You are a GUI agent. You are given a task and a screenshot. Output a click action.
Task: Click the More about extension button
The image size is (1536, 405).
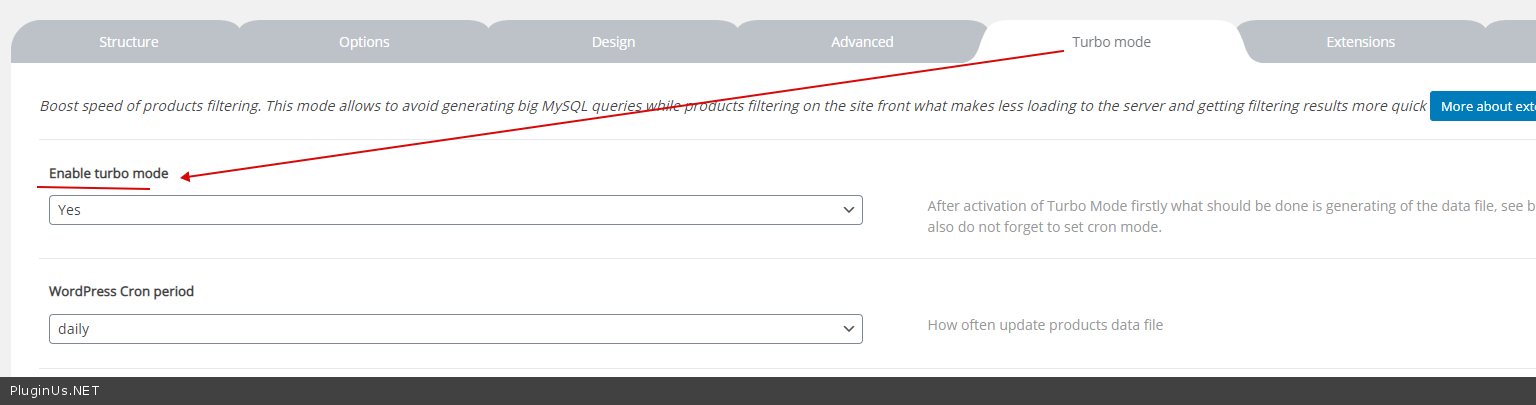point(1486,106)
